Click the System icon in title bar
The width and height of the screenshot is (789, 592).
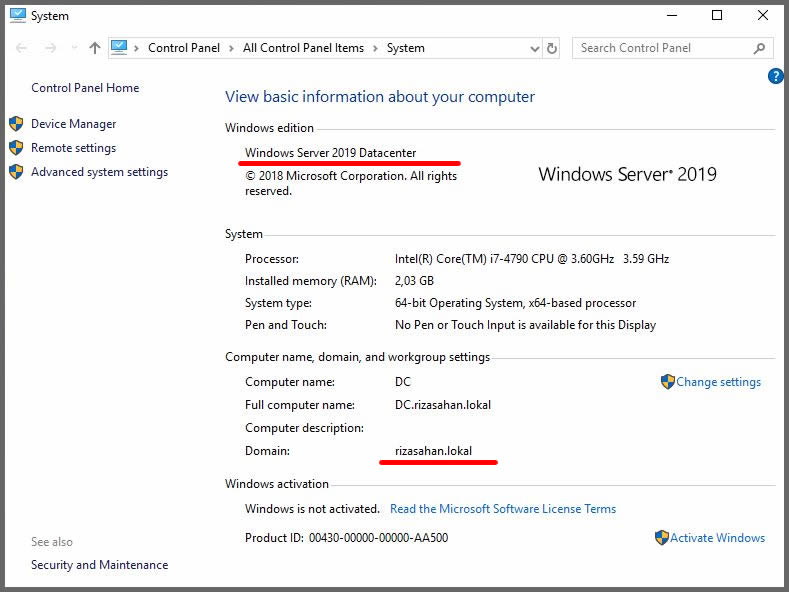(x=18, y=15)
